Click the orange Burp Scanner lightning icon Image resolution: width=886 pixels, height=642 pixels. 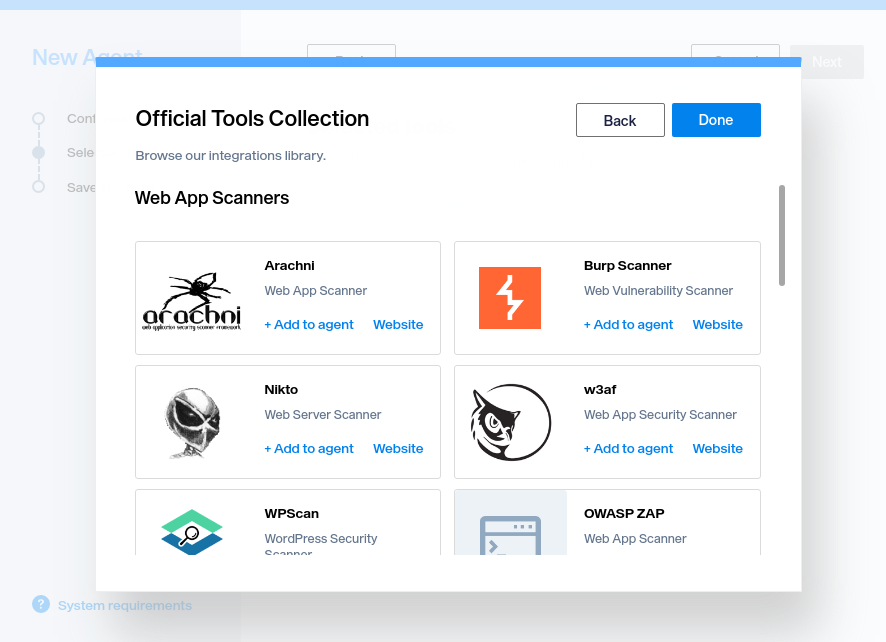510,297
